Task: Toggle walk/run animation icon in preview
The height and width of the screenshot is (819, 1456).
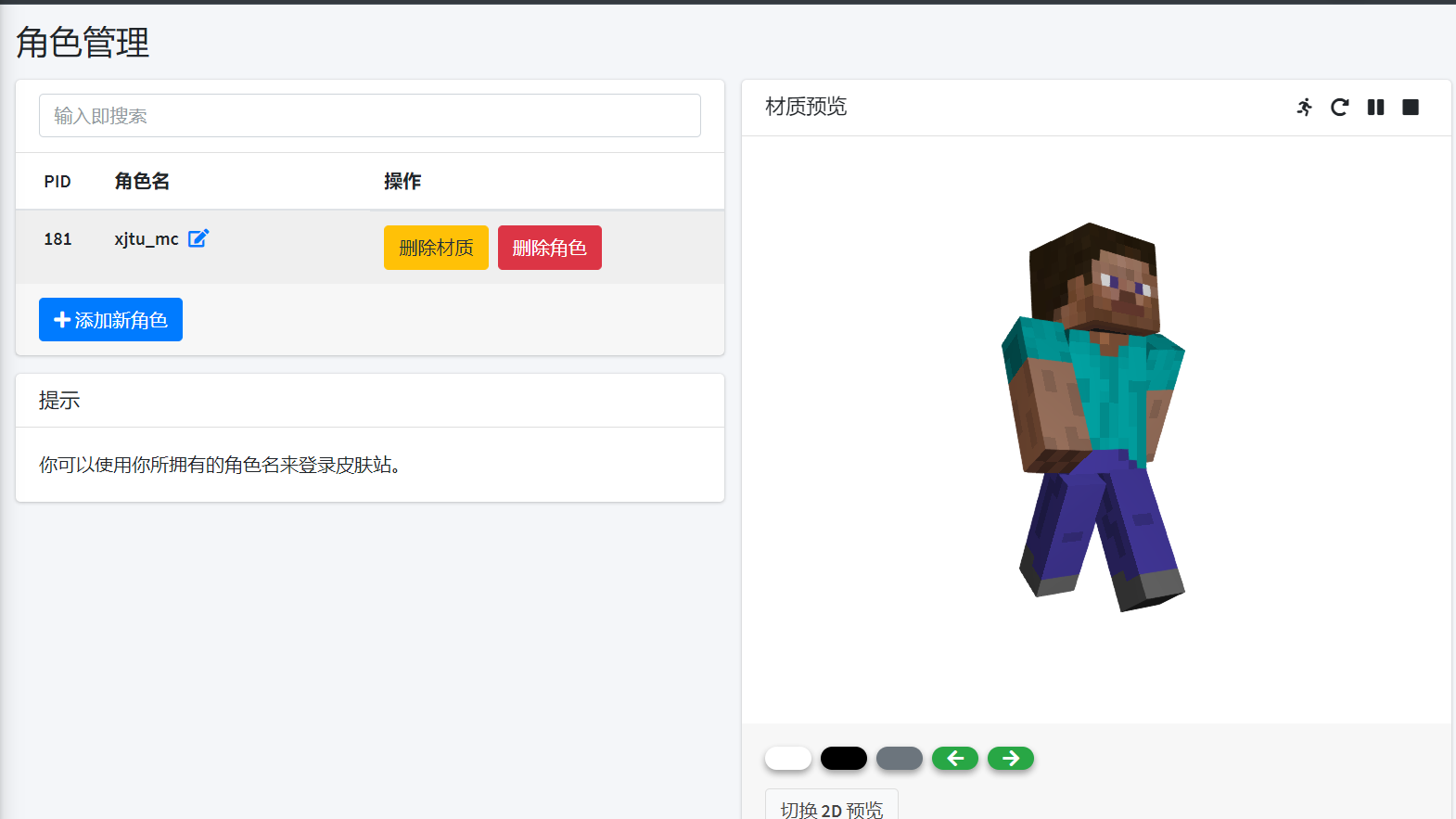Action: click(x=1305, y=108)
